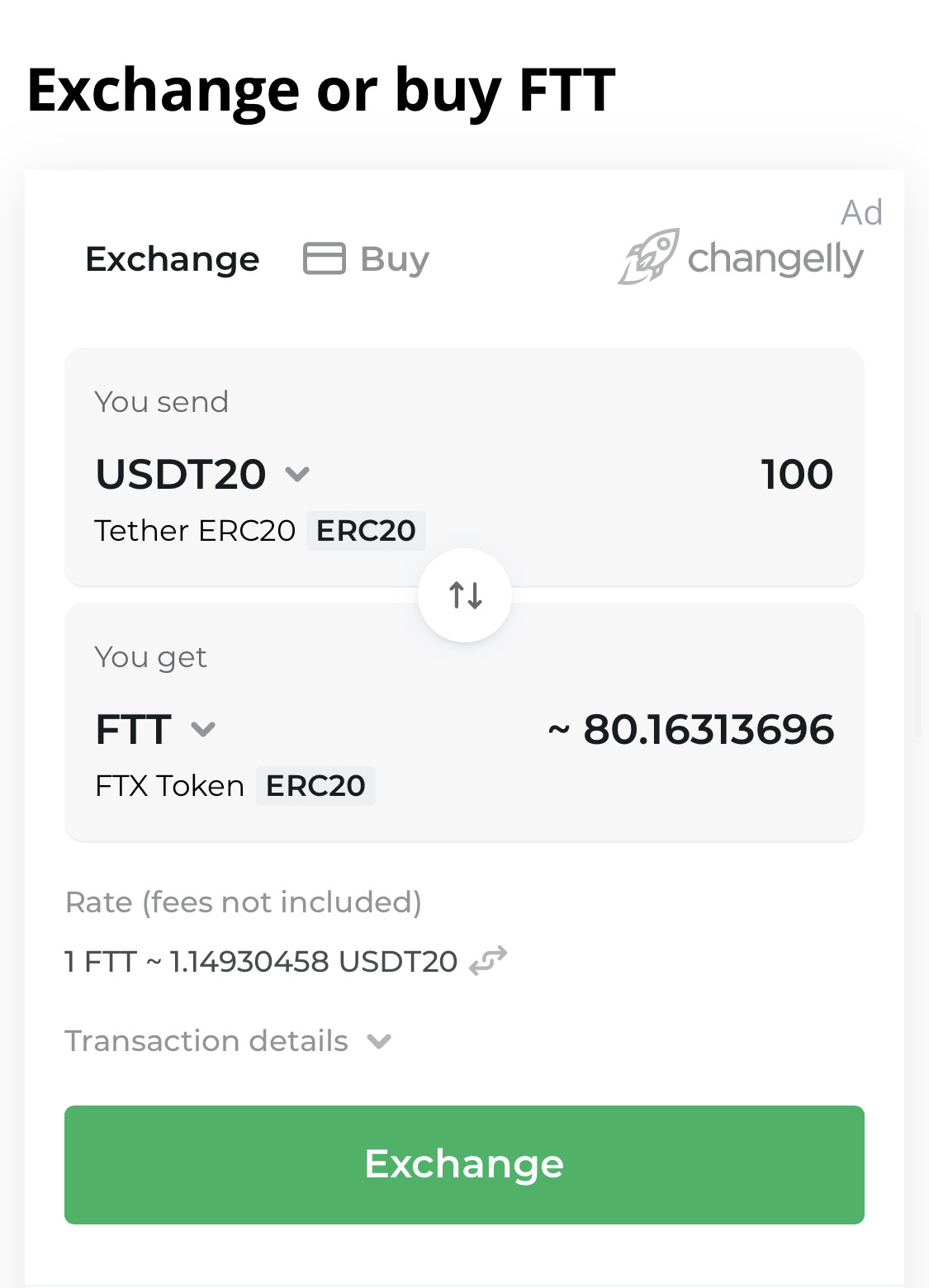
Task: Expand Transaction details chevron
Action: click(x=379, y=1041)
